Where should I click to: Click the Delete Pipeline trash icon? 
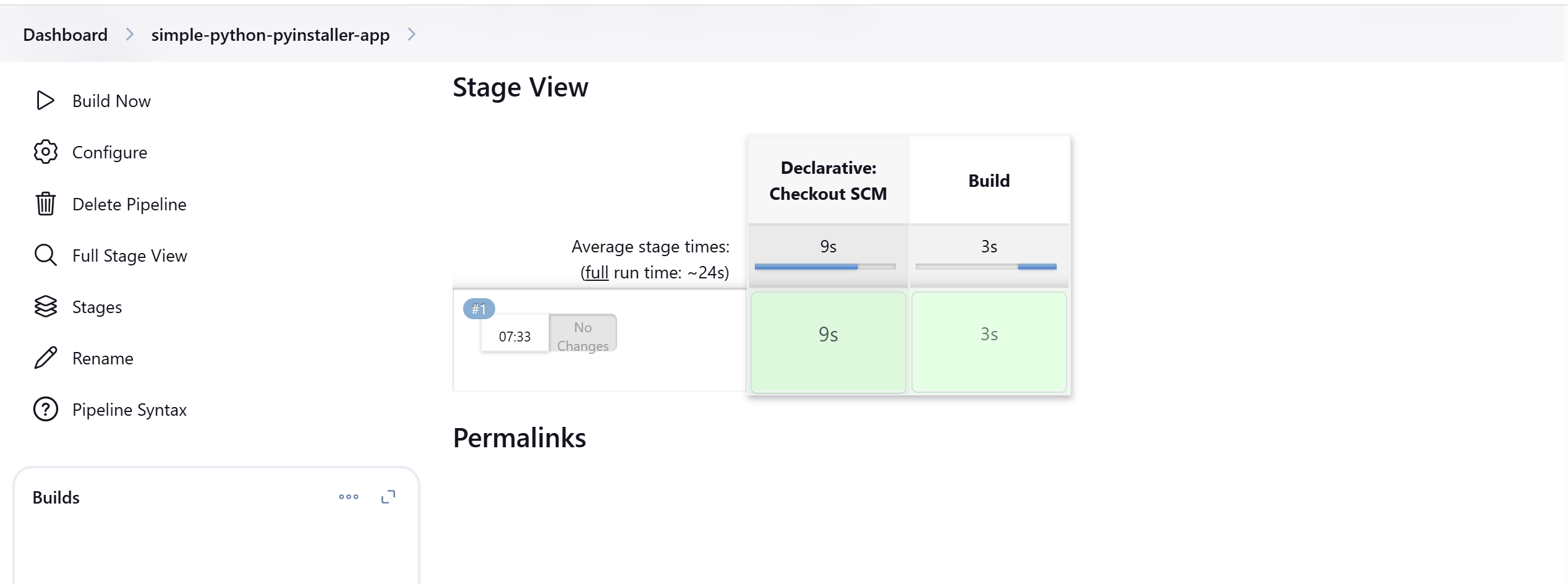click(x=45, y=204)
